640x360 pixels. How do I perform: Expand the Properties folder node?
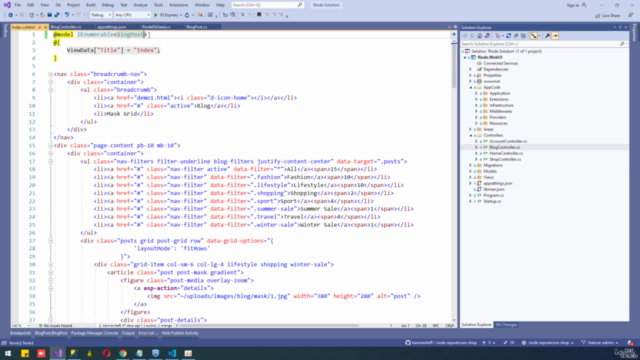click(x=470, y=76)
